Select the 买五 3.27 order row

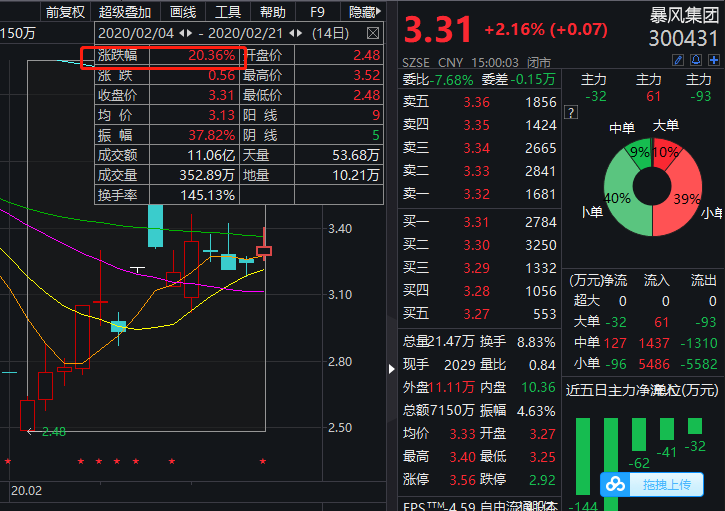[x=479, y=314]
